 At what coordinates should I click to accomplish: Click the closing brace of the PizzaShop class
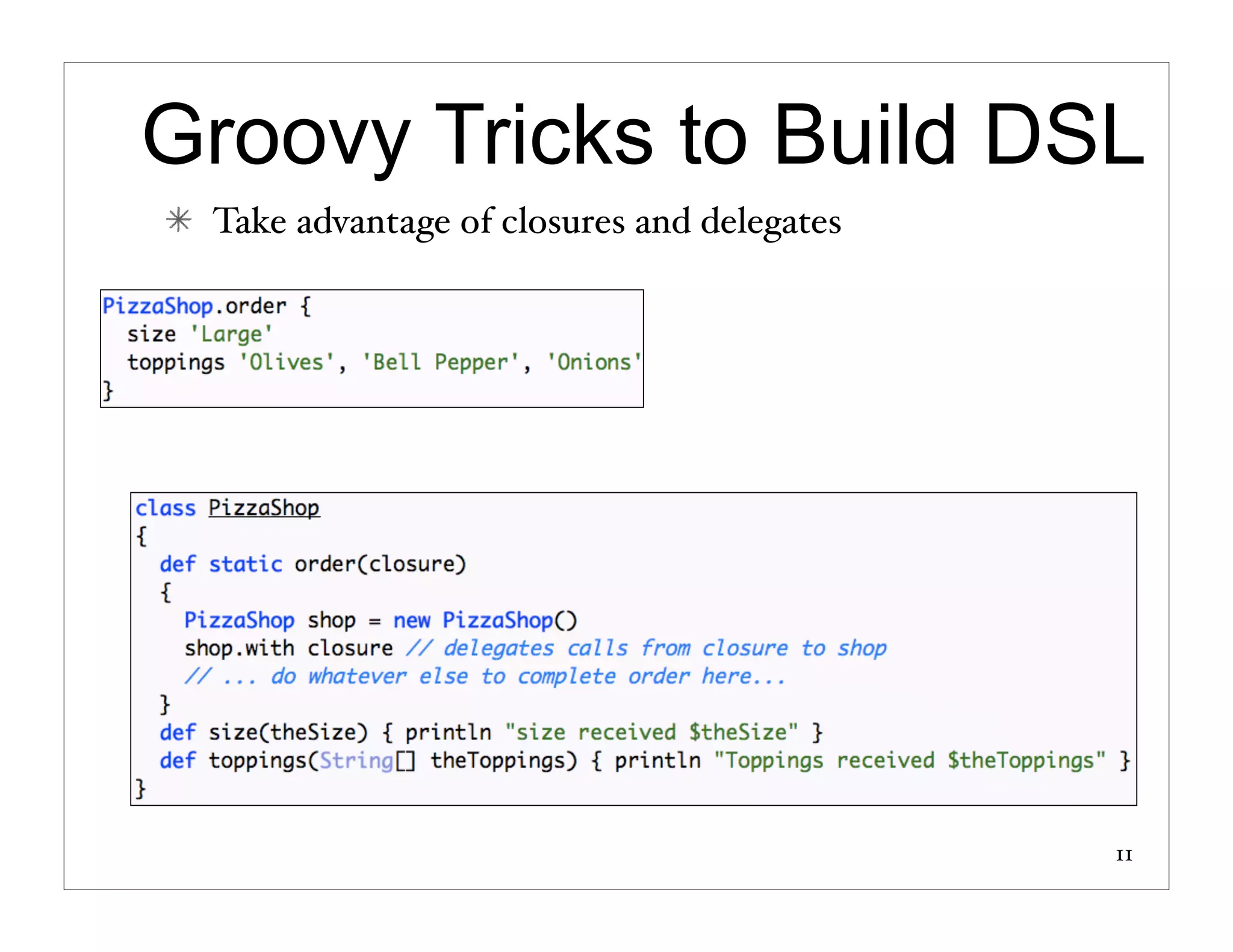pos(141,788)
